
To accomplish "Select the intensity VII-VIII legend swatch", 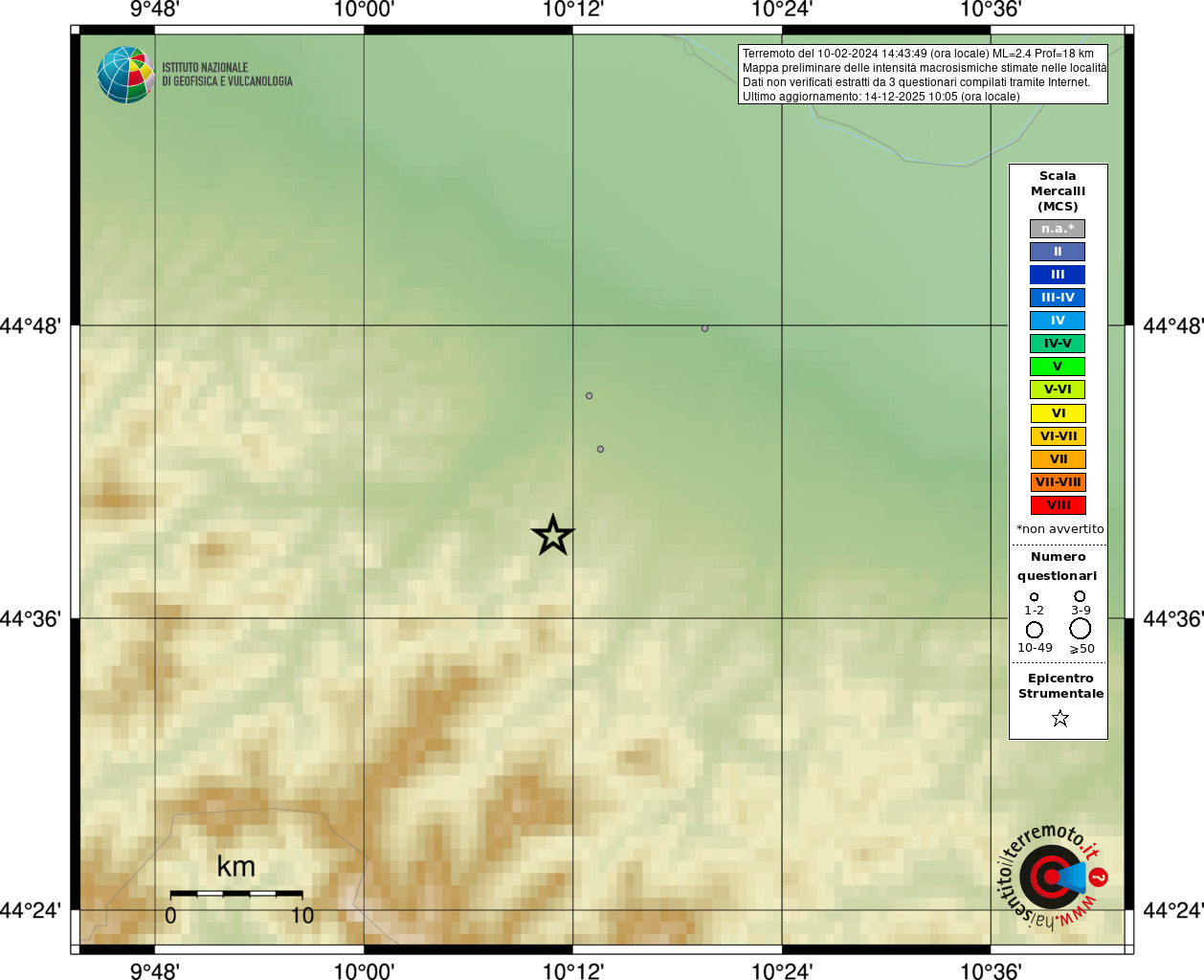I will click(1058, 482).
